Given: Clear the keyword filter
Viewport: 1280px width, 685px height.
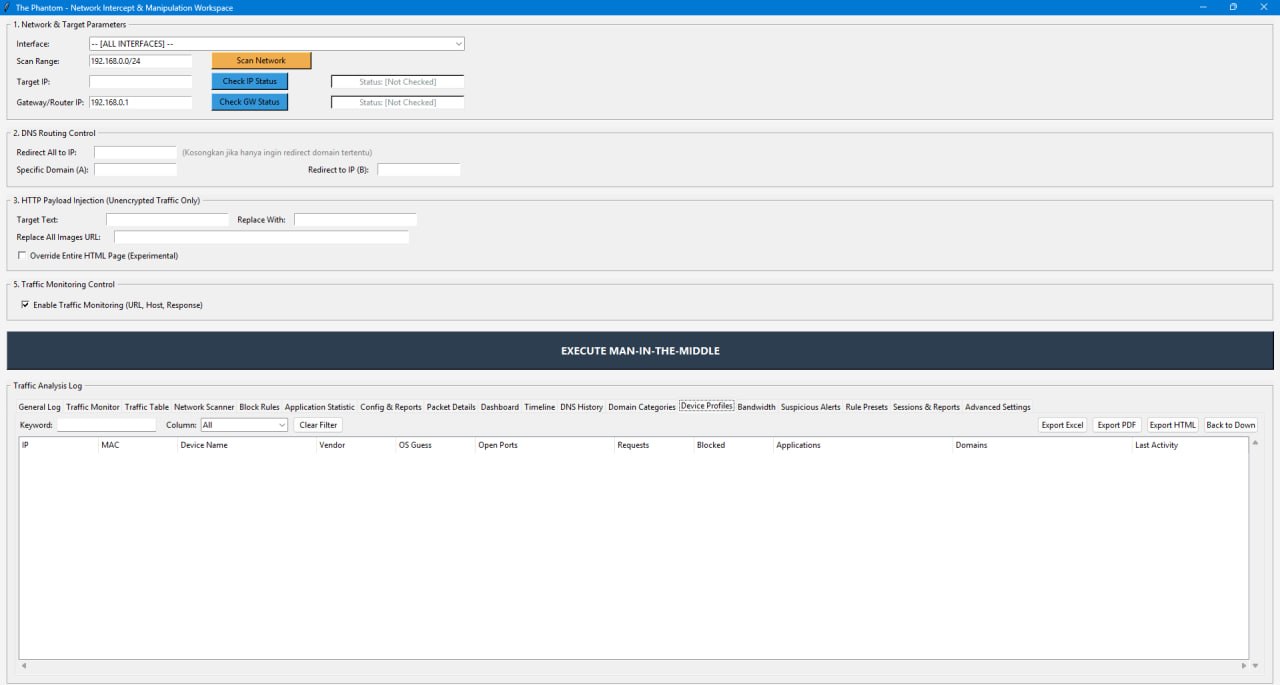Looking at the screenshot, I should point(318,425).
